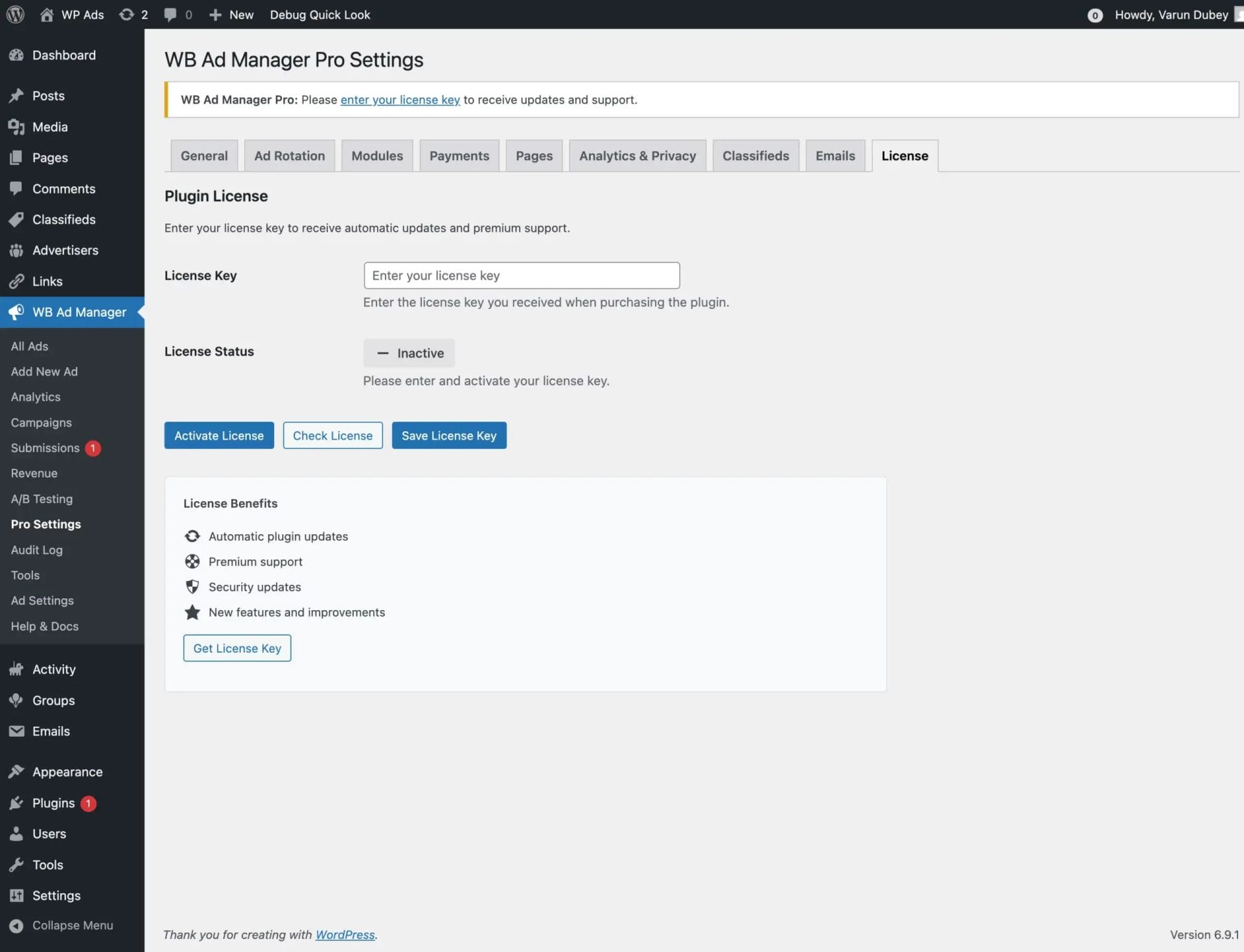Select the Emails settings tab
The height and width of the screenshot is (952, 1244).
835,155
